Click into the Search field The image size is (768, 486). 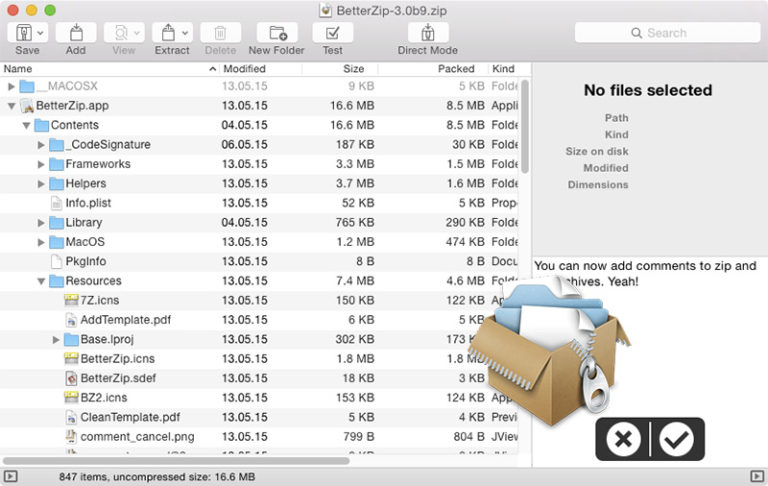[x=665, y=33]
